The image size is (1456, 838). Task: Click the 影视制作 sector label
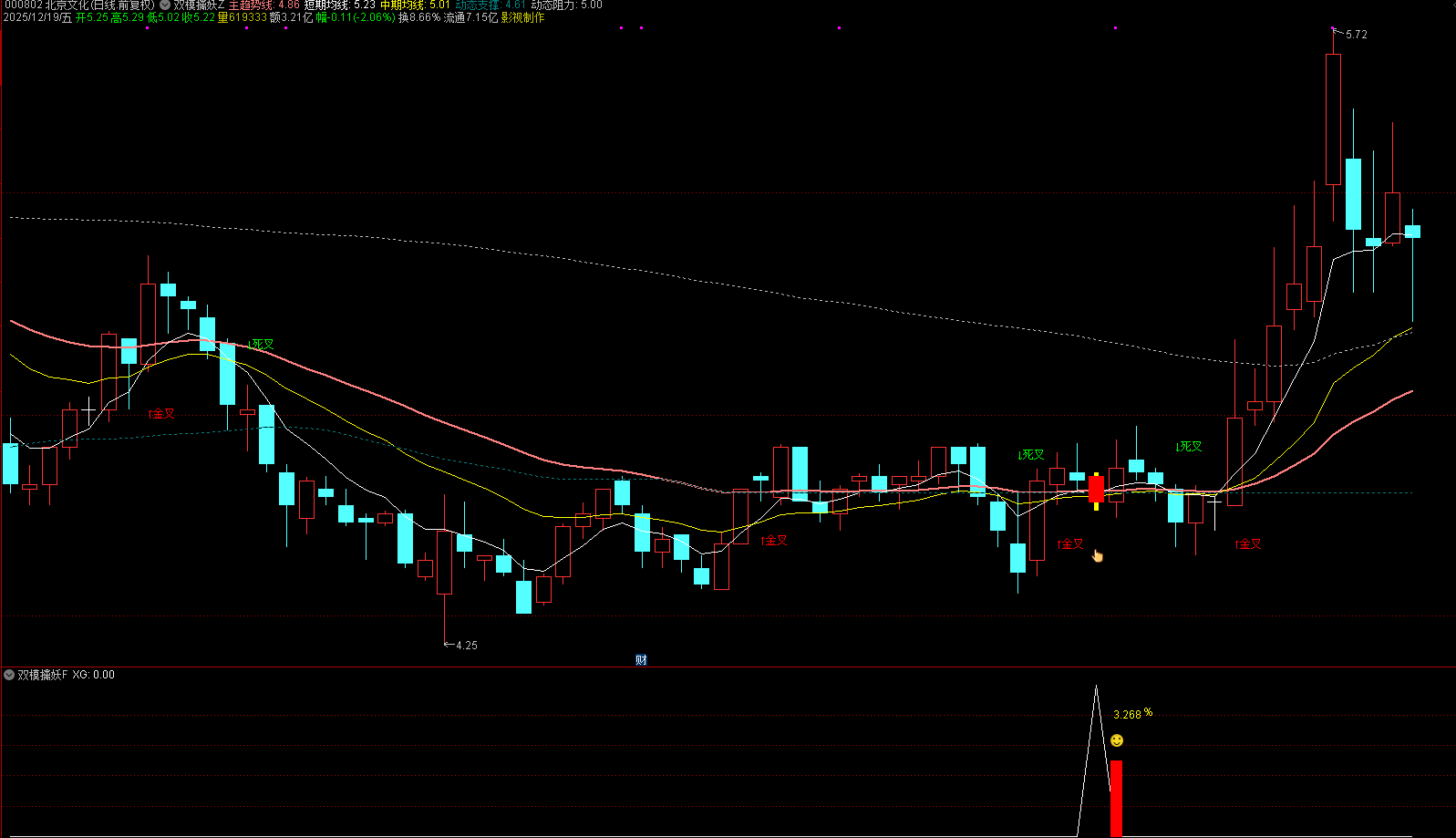(523, 17)
